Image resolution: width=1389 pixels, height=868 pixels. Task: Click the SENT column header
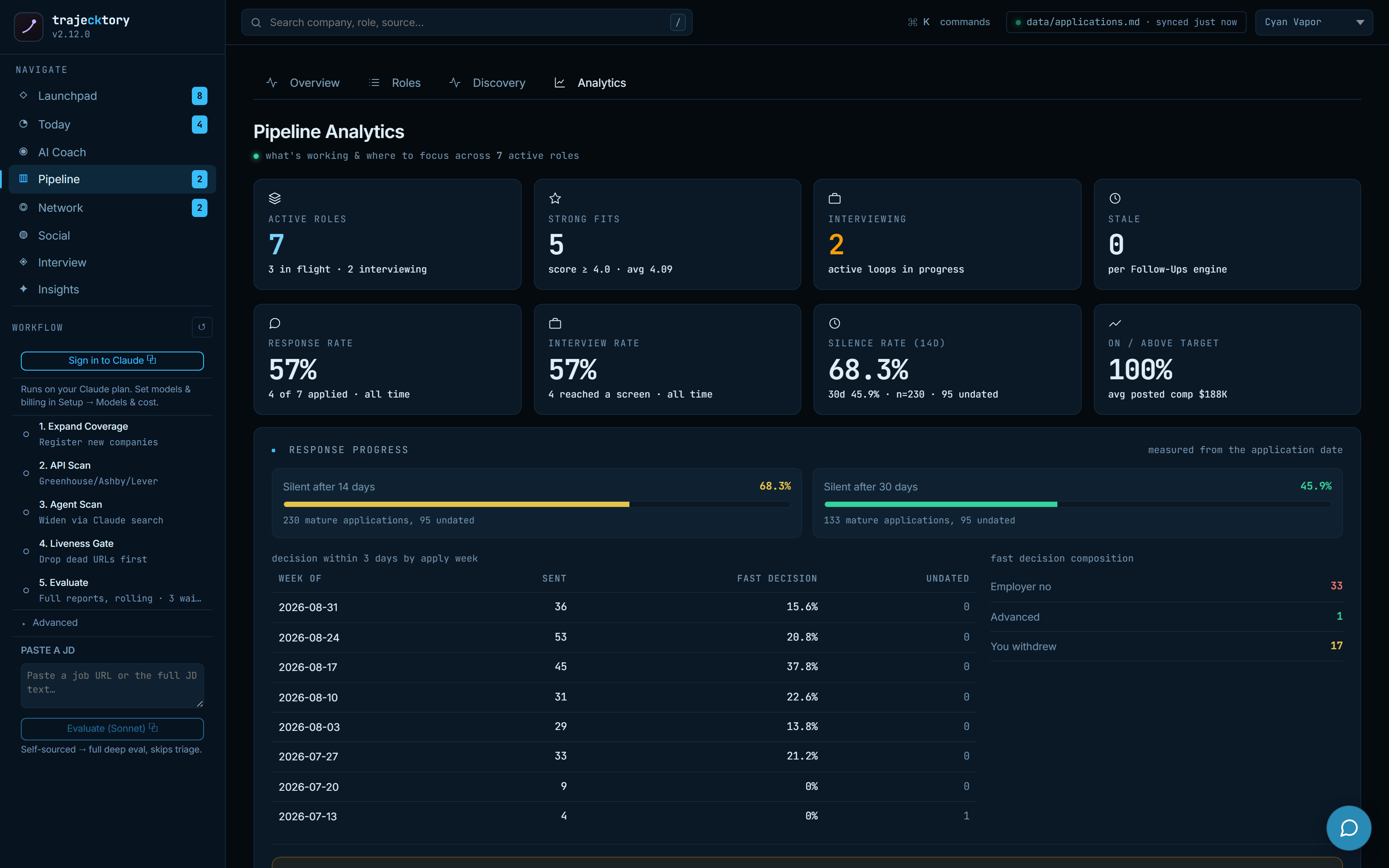554,579
